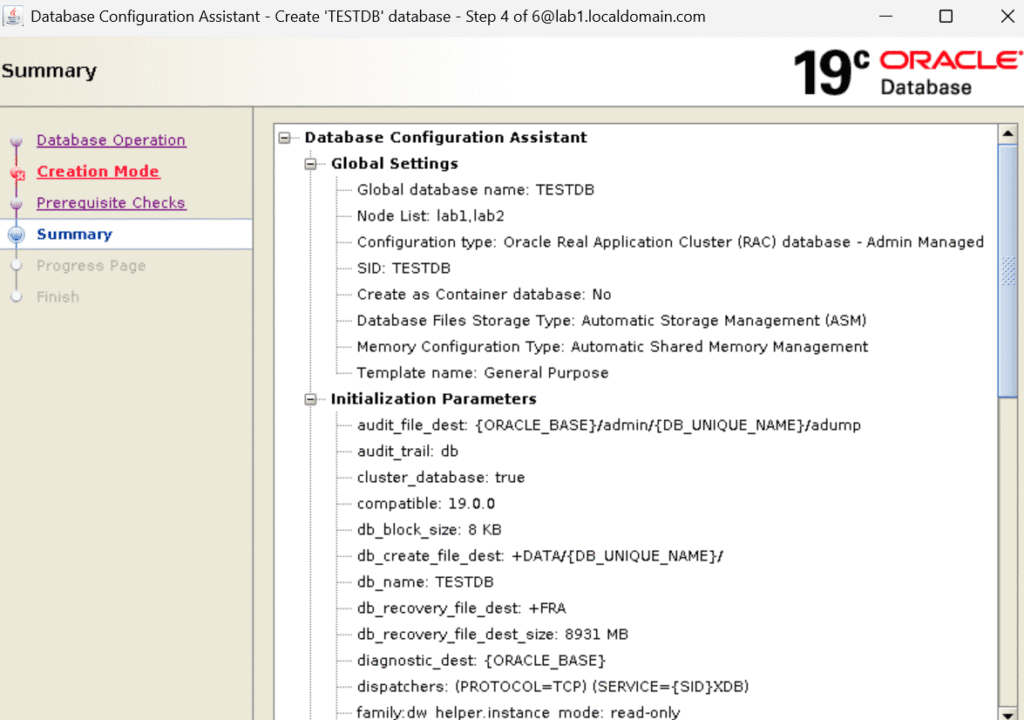Collapse the Global Settings tree node
The height and width of the screenshot is (720, 1024).
311,163
